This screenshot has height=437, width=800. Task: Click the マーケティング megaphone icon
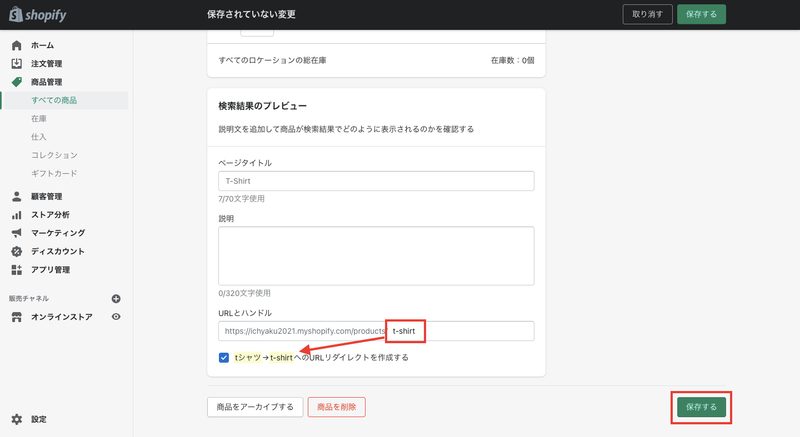[x=16, y=233]
